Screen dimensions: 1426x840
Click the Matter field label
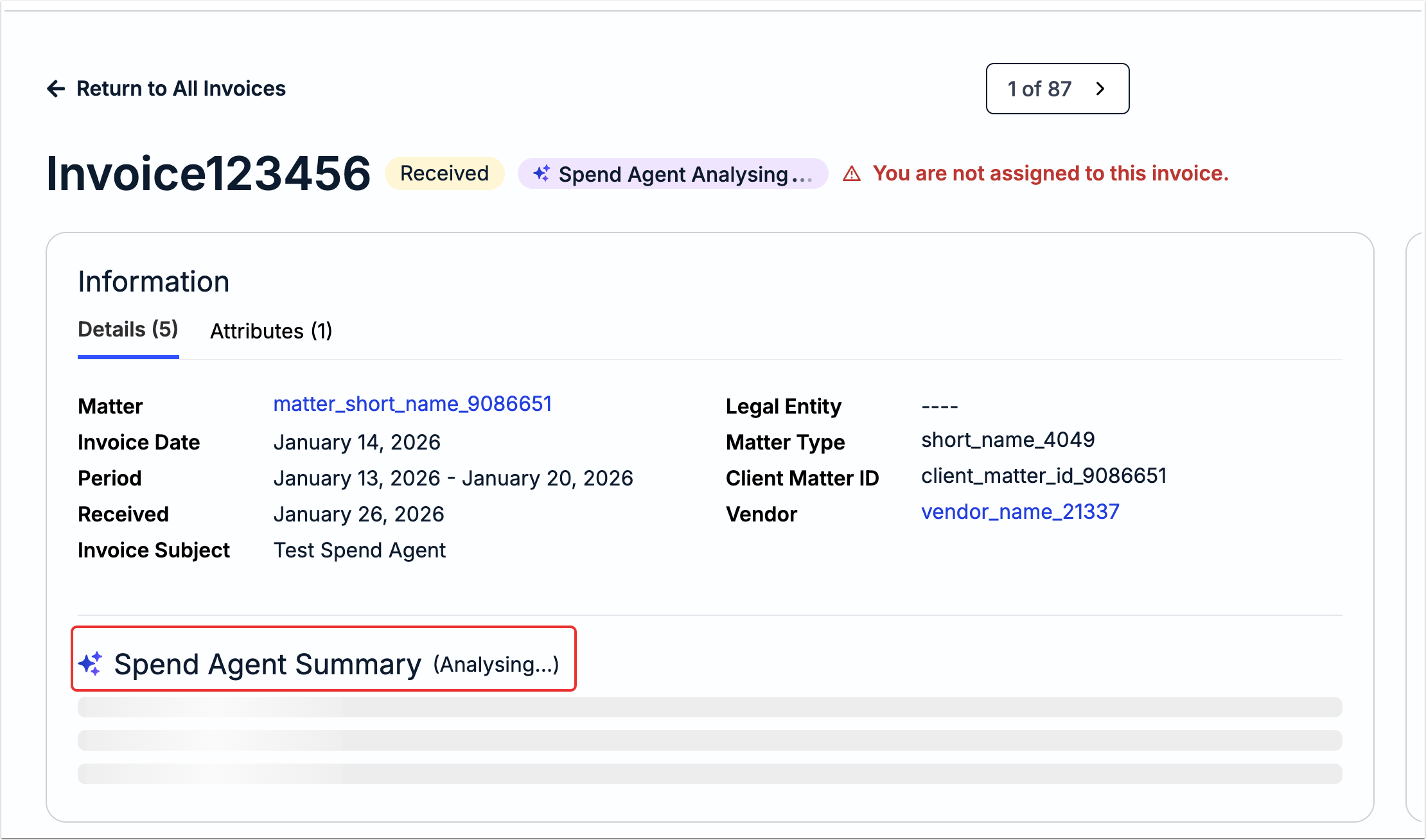(110, 407)
